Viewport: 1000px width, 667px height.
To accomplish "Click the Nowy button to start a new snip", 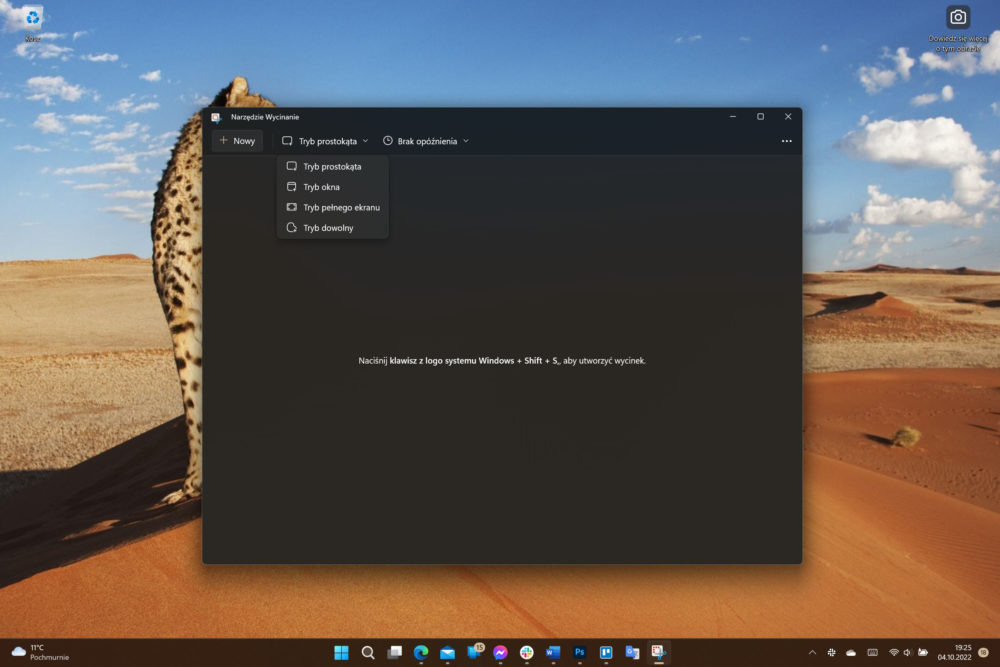I will click(x=237, y=141).
